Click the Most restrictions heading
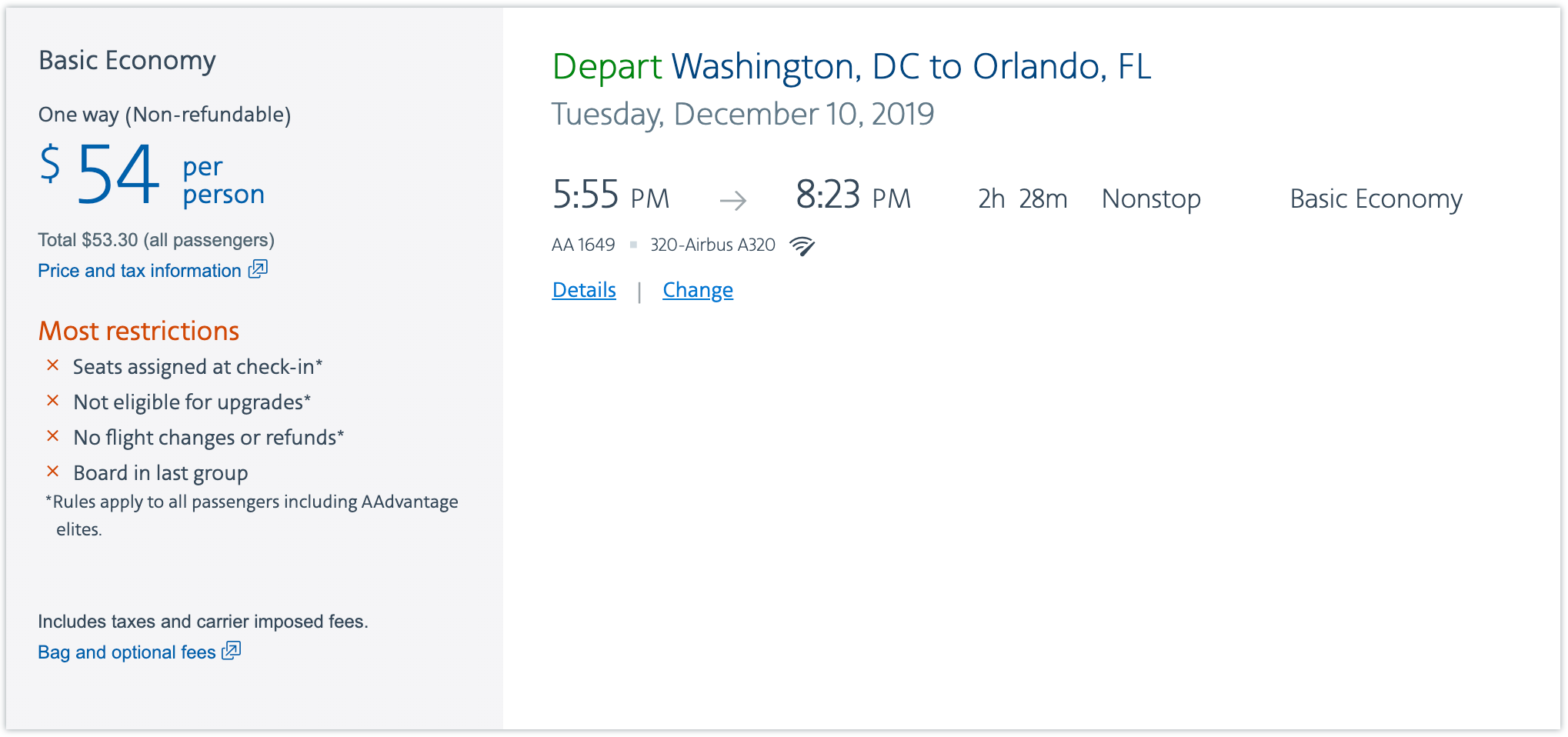The width and height of the screenshot is (1568, 737). click(x=138, y=331)
